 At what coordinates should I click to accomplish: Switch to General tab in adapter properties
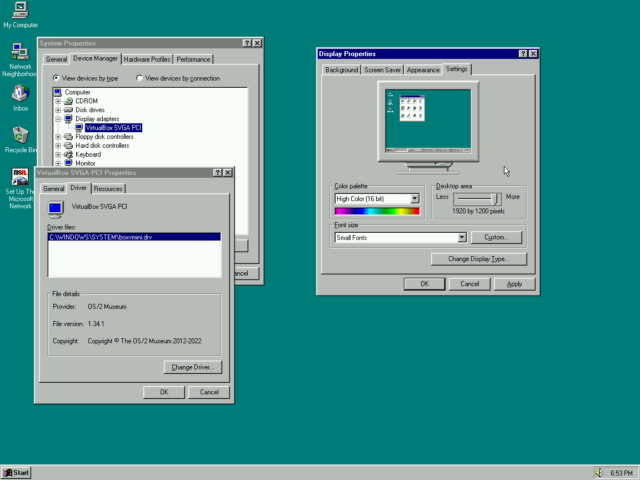(x=53, y=189)
